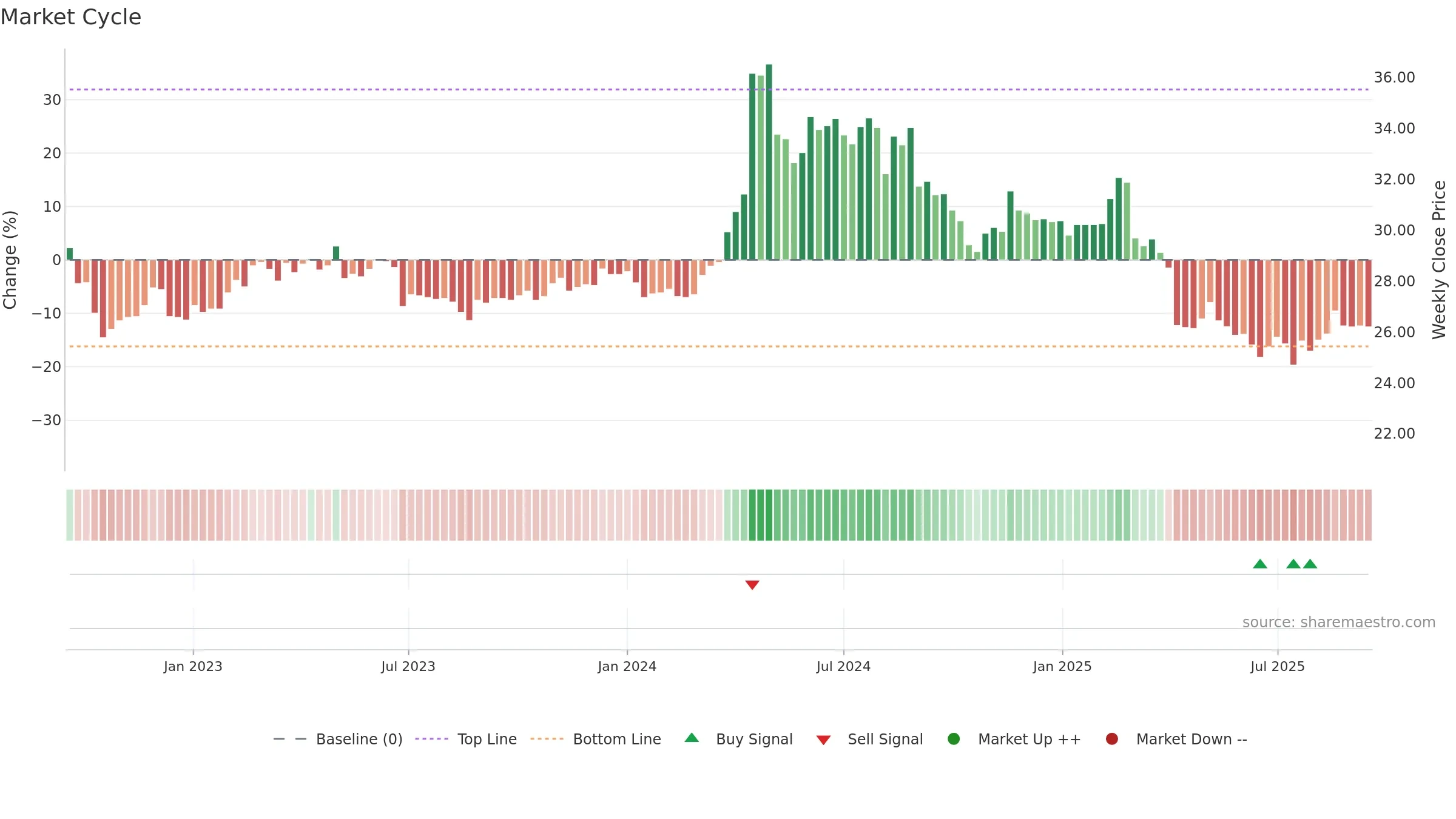The height and width of the screenshot is (819, 1456).
Task: Click the Jul 2024 axis label
Action: [x=843, y=666]
